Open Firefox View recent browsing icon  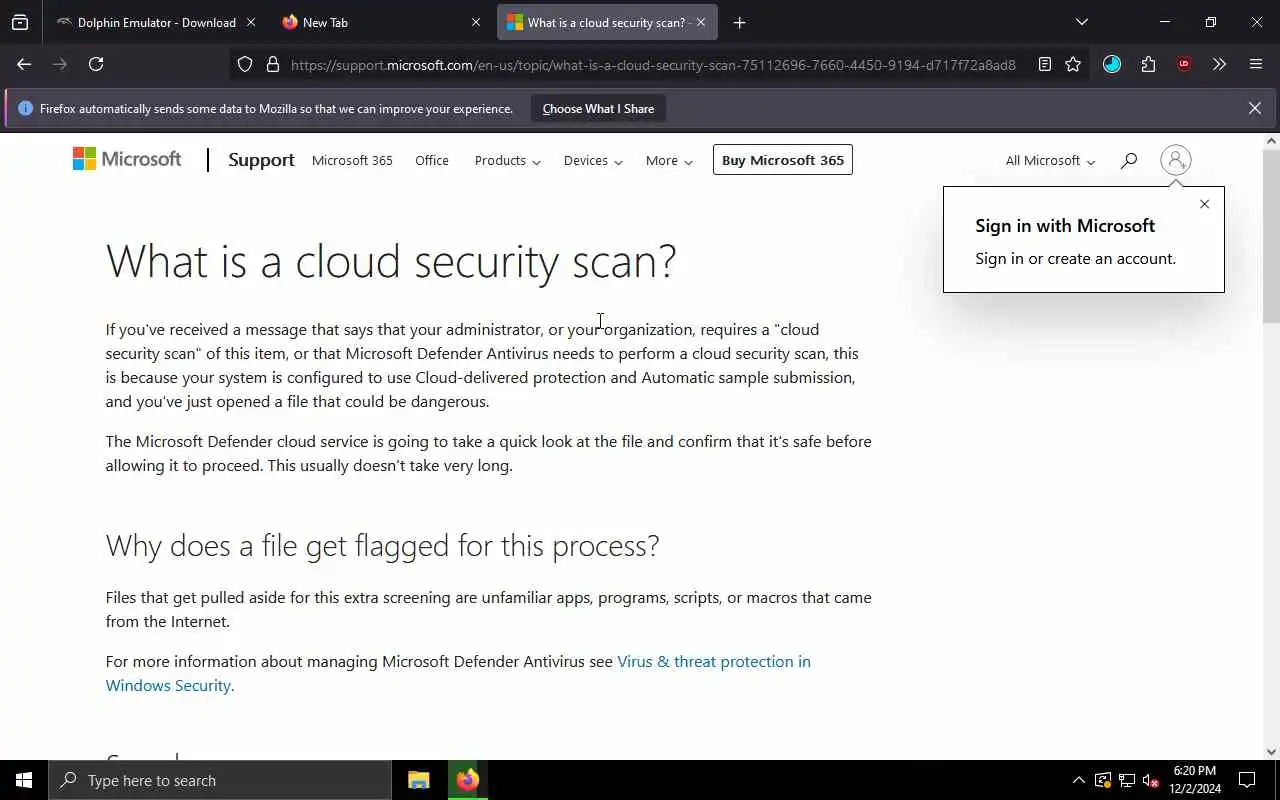(x=20, y=22)
